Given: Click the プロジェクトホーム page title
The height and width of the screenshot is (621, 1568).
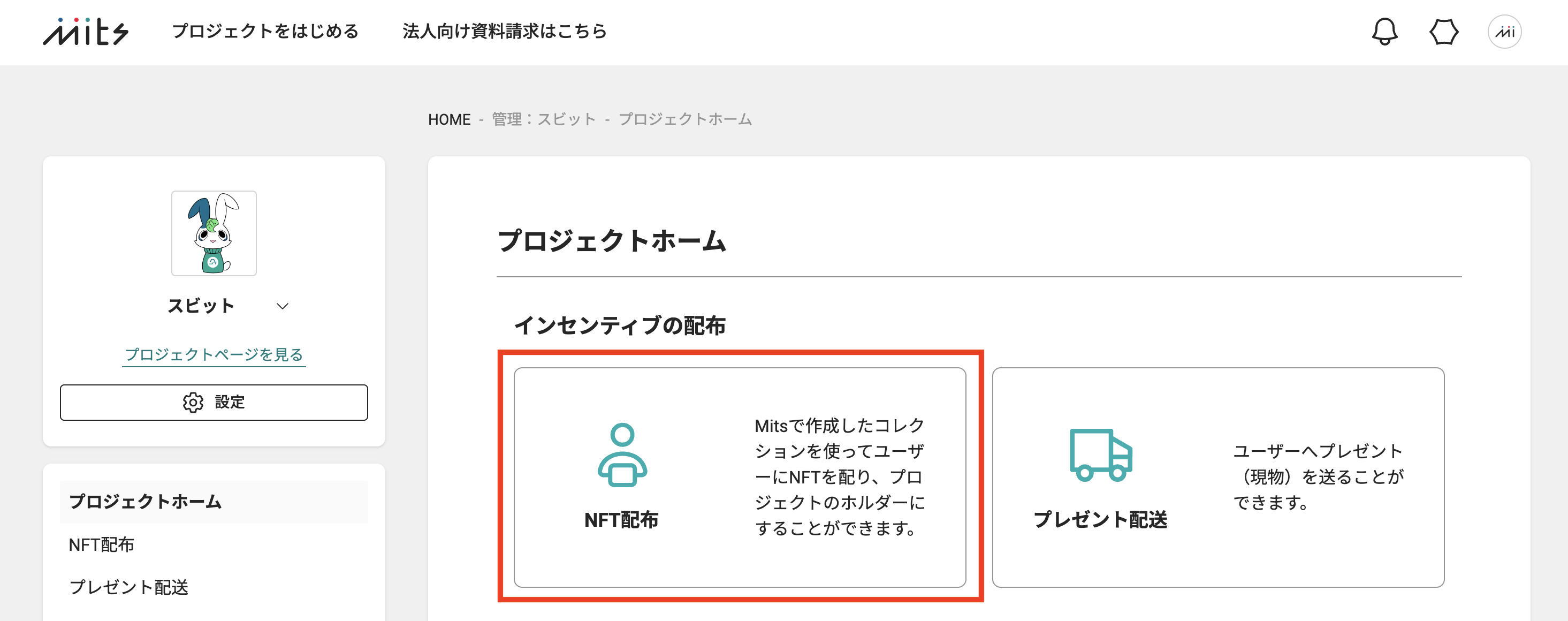Looking at the screenshot, I should click(x=612, y=240).
